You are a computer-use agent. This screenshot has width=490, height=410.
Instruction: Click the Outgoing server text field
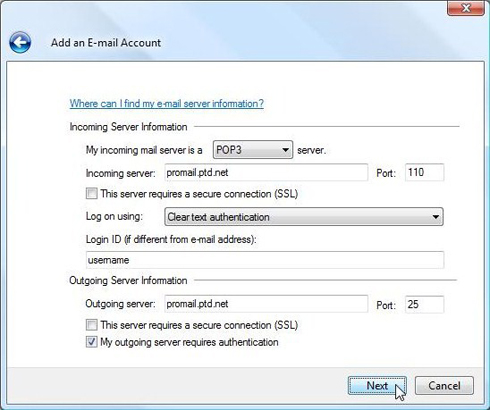pyautogui.click(x=266, y=304)
